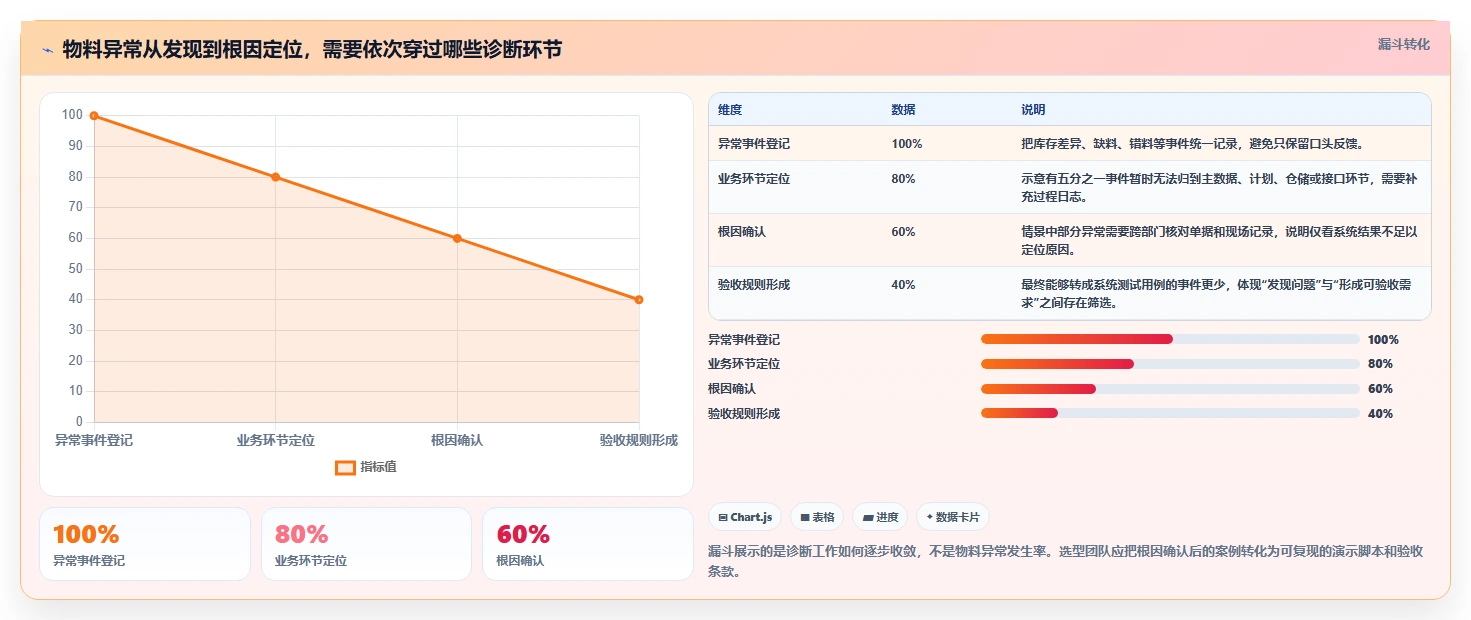Click the chart data point at value 80
This screenshot has height=620, width=1471.
point(276,177)
